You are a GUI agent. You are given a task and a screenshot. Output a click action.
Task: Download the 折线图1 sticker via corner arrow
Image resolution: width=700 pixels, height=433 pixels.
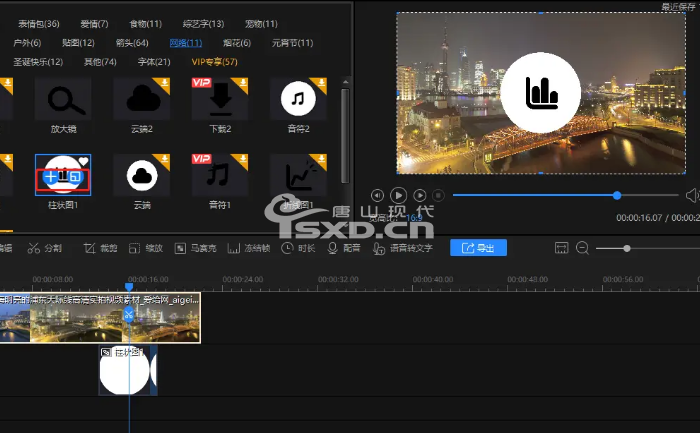click(x=321, y=159)
